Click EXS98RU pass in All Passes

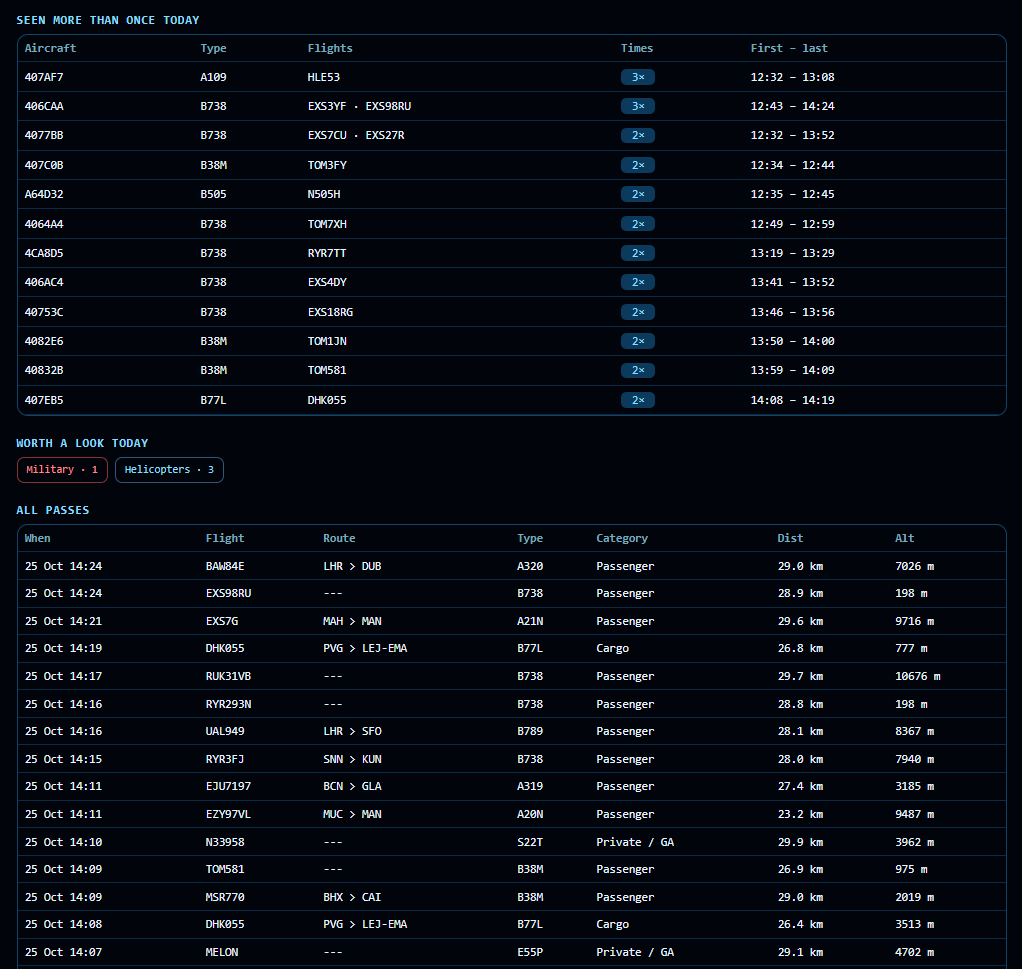point(512,594)
